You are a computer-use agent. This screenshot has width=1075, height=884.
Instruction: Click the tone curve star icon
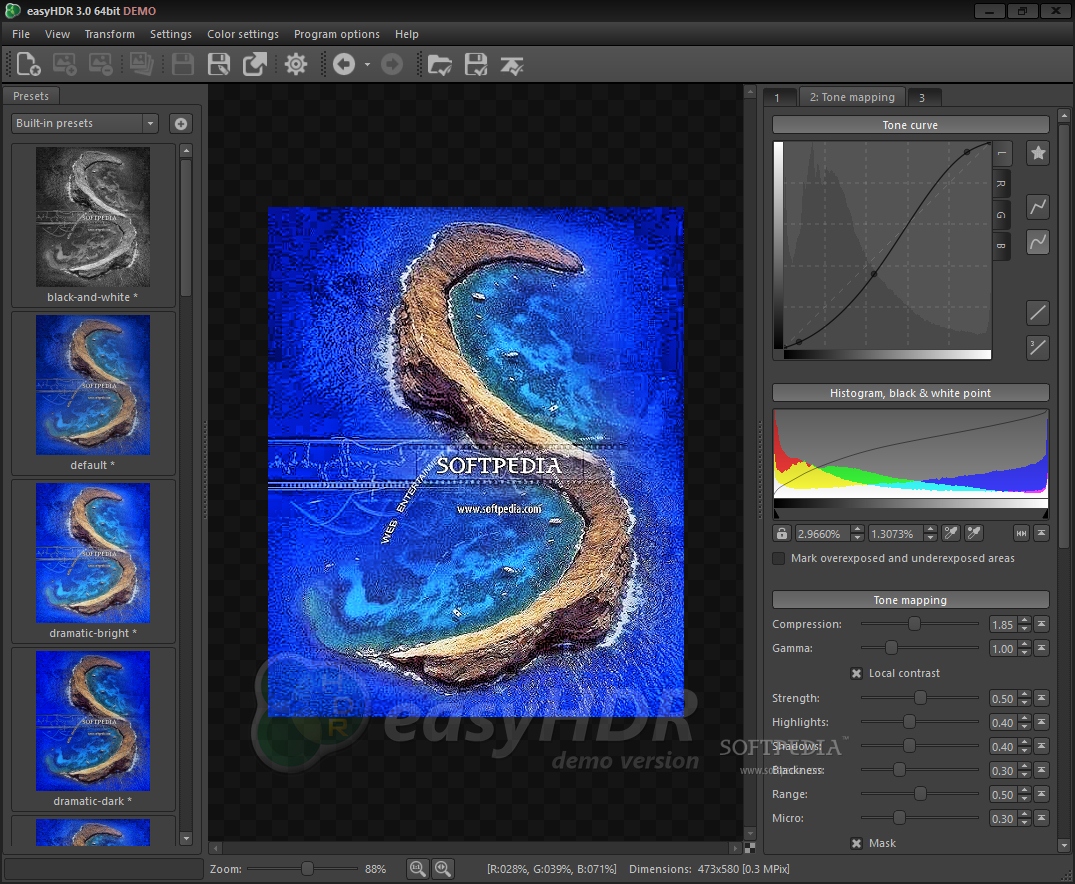click(1038, 153)
